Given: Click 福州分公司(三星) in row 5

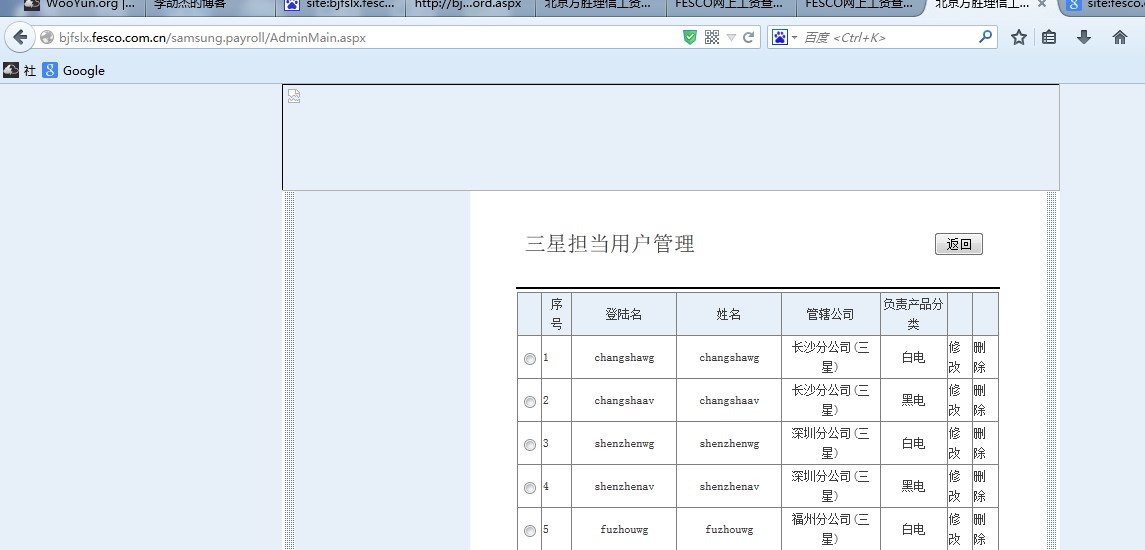Looking at the screenshot, I should (x=830, y=530).
